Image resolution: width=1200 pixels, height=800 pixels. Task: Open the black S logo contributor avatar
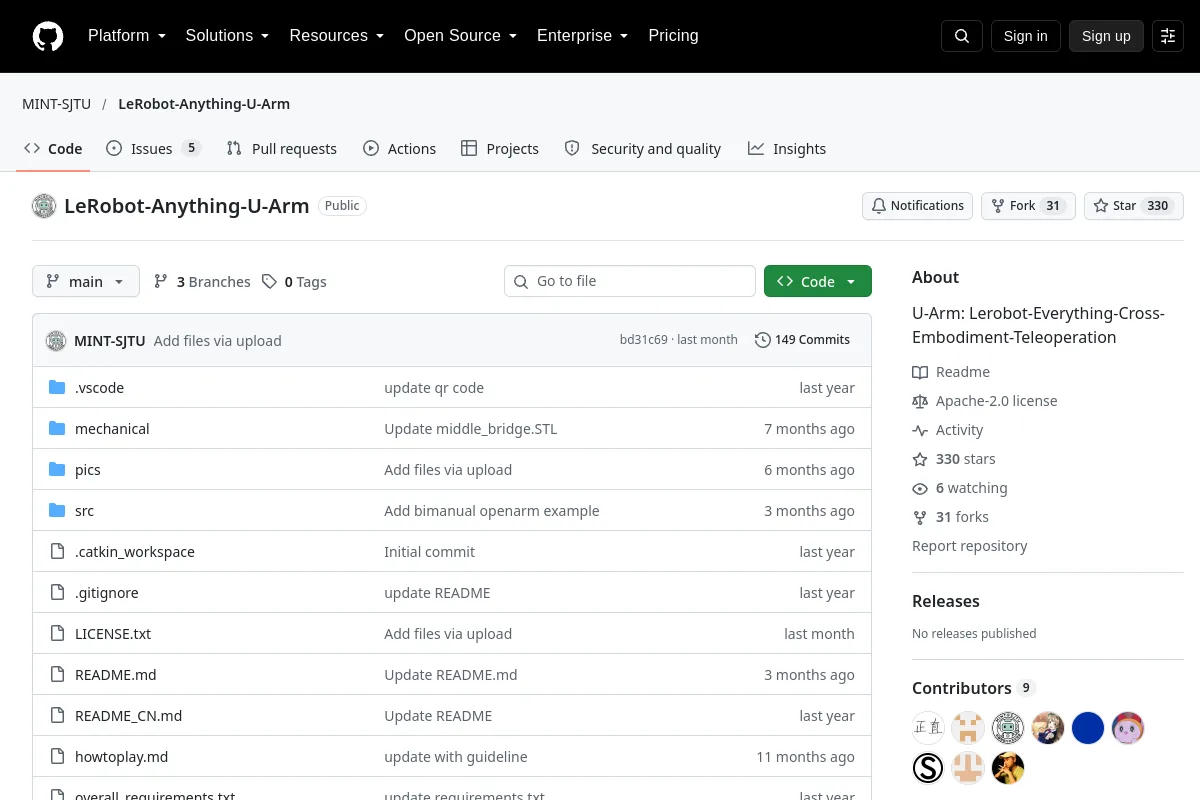[928, 768]
